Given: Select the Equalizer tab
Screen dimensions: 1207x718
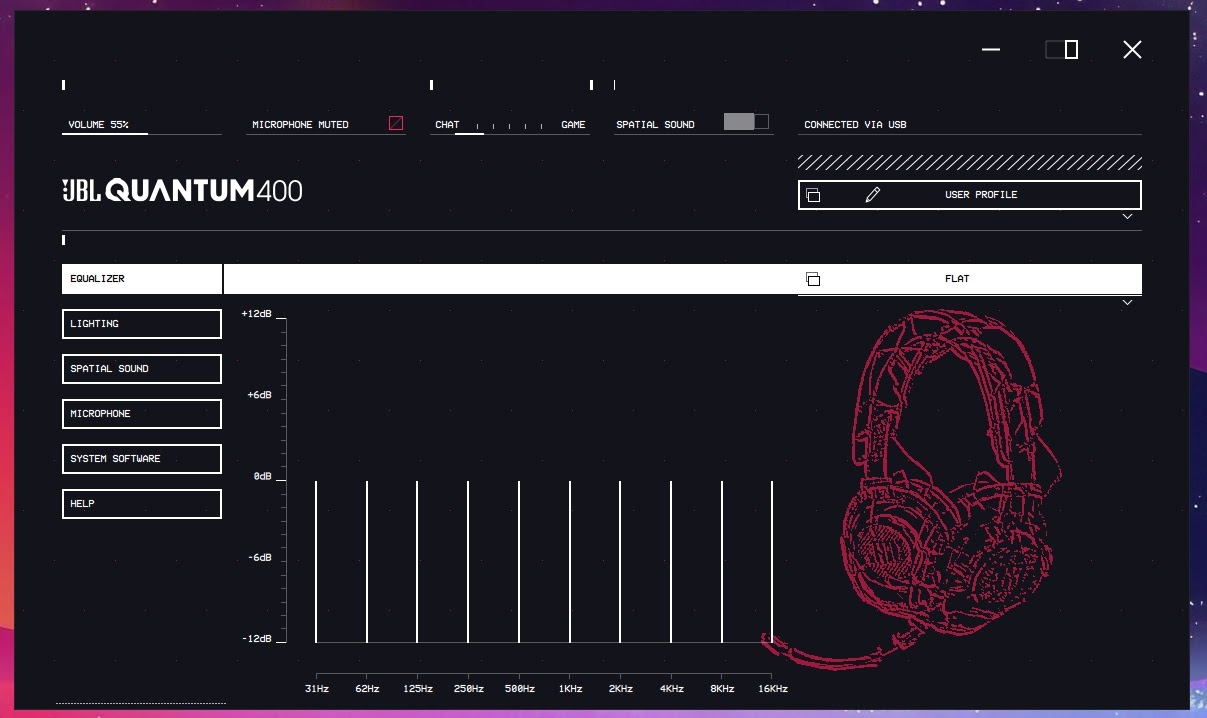Looking at the screenshot, I should [x=142, y=279].
